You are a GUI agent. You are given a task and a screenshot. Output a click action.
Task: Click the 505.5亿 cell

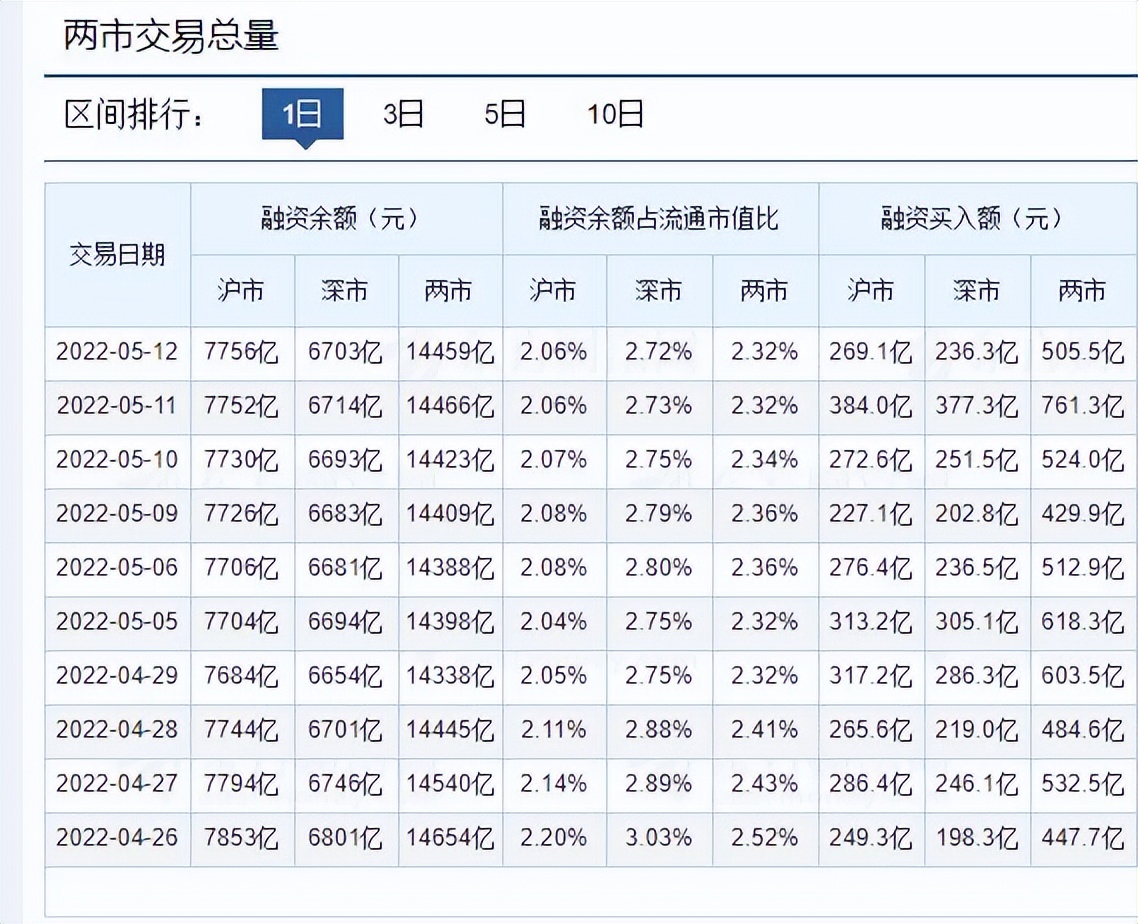[1083, 353]
